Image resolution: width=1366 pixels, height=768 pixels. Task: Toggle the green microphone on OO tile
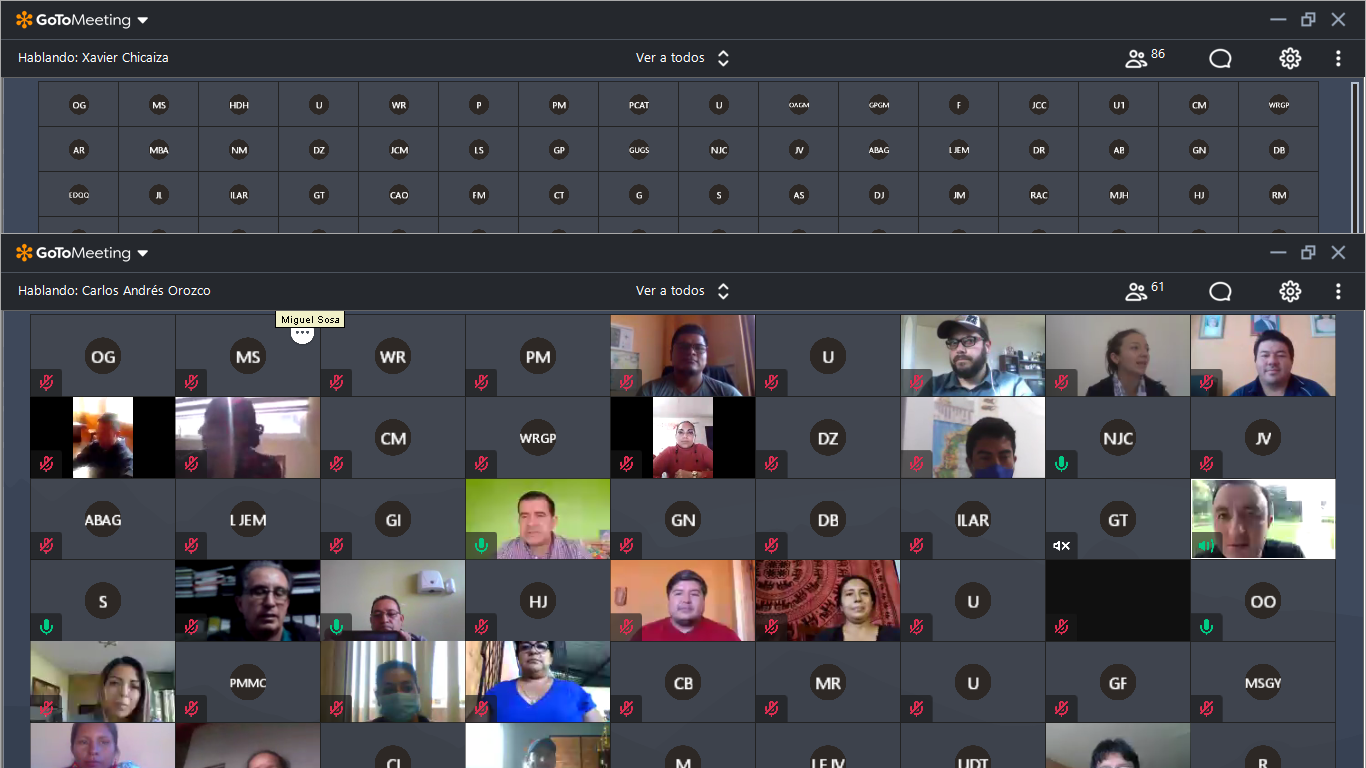[x=1206, y=627]
